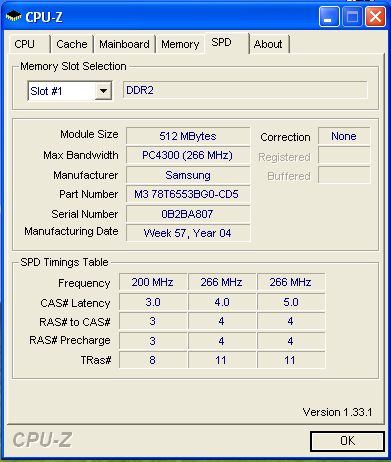This screenshot has width=391, height=462.
Task: Click the Max Bandwidth label
Action: (81, 155)
